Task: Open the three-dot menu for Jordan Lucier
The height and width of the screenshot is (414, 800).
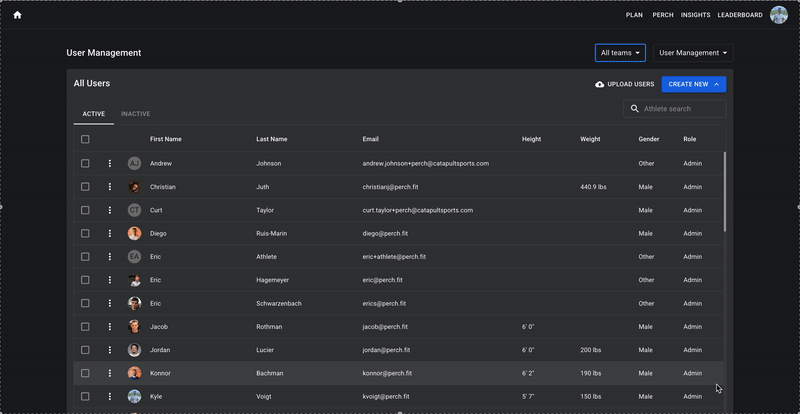Action: pos(110,350)
